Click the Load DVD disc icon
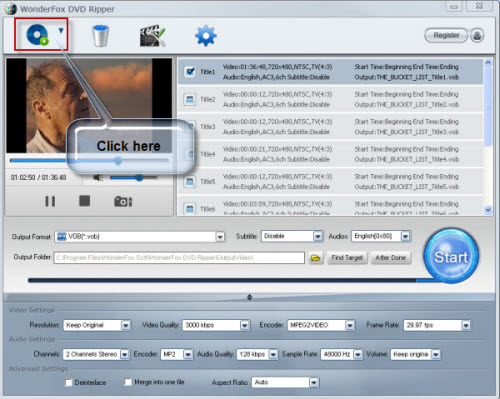The image size is (500, 399). tap(38, 35)
